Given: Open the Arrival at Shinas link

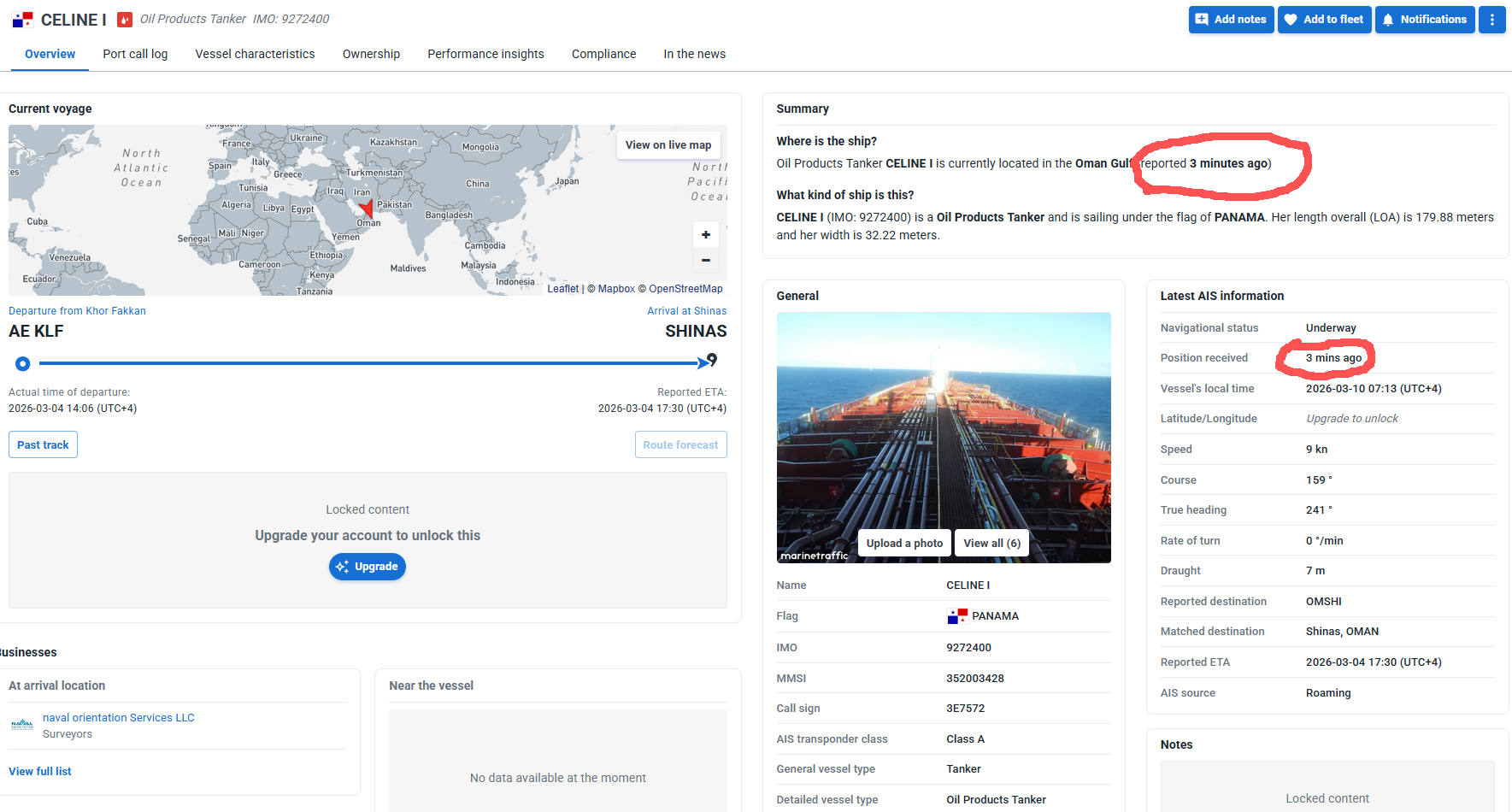Looking at the screenshot, I should pyautogui.click(x=686, y=311).
